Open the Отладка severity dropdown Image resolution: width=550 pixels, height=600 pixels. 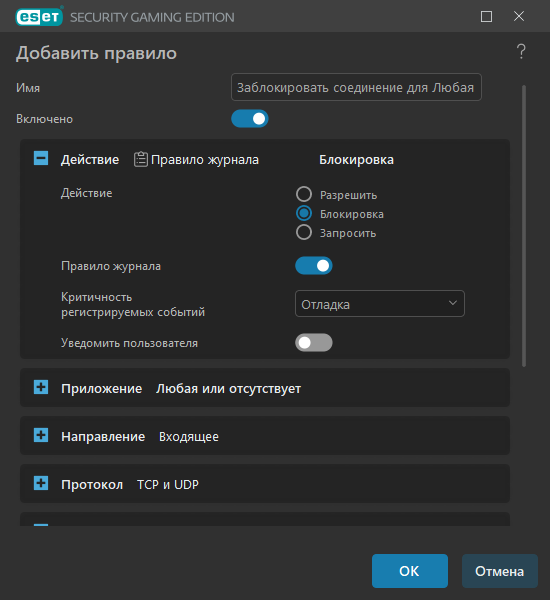pos(380,303)
